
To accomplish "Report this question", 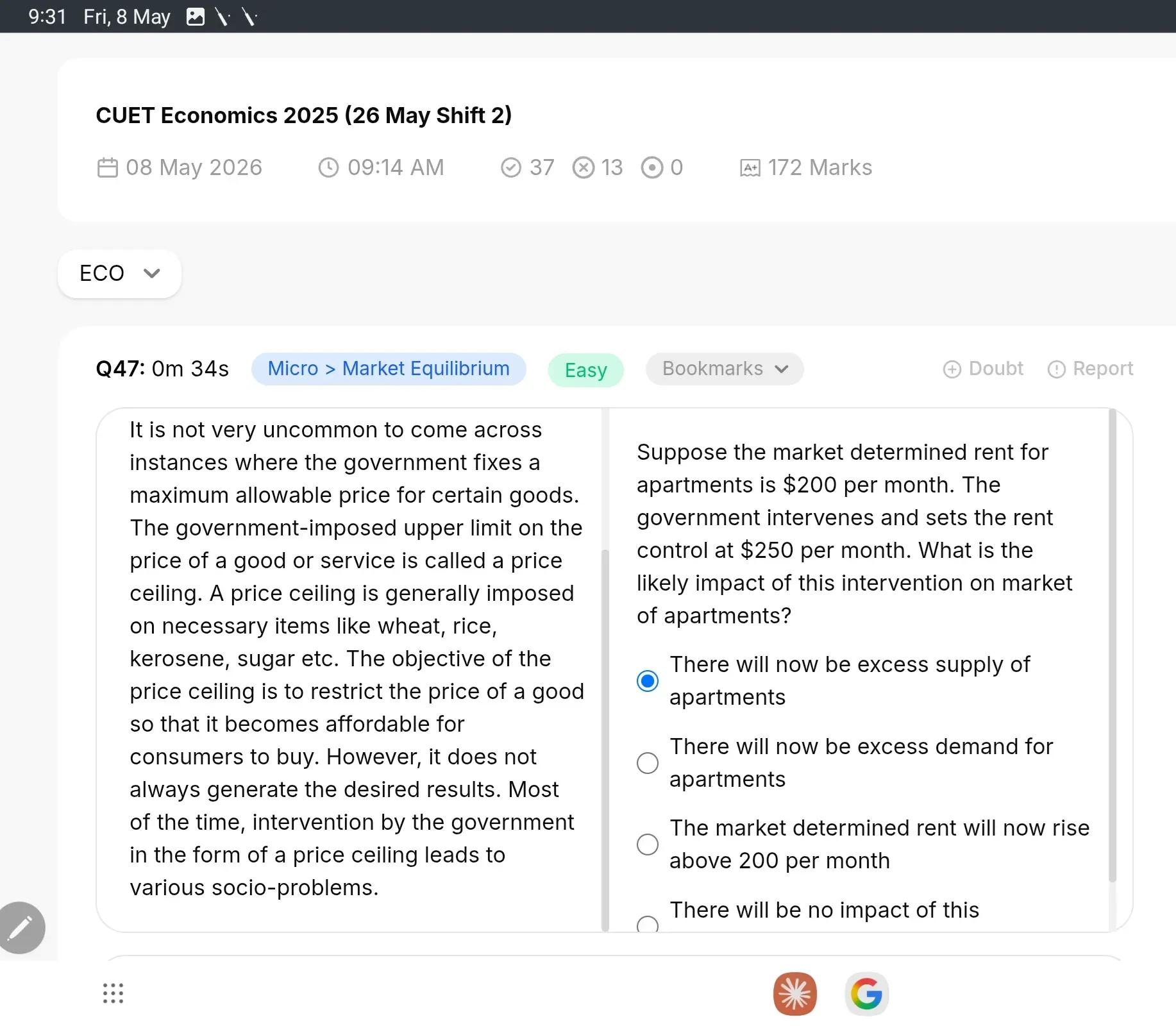I will [1090, 369].
